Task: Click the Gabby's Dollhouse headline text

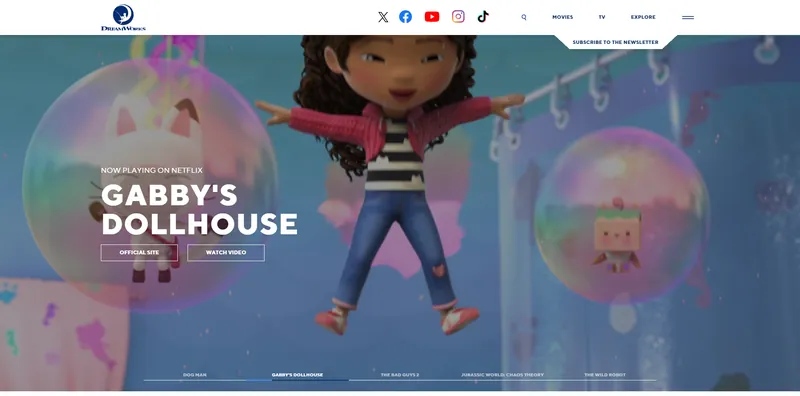Action: pos(199,209)
